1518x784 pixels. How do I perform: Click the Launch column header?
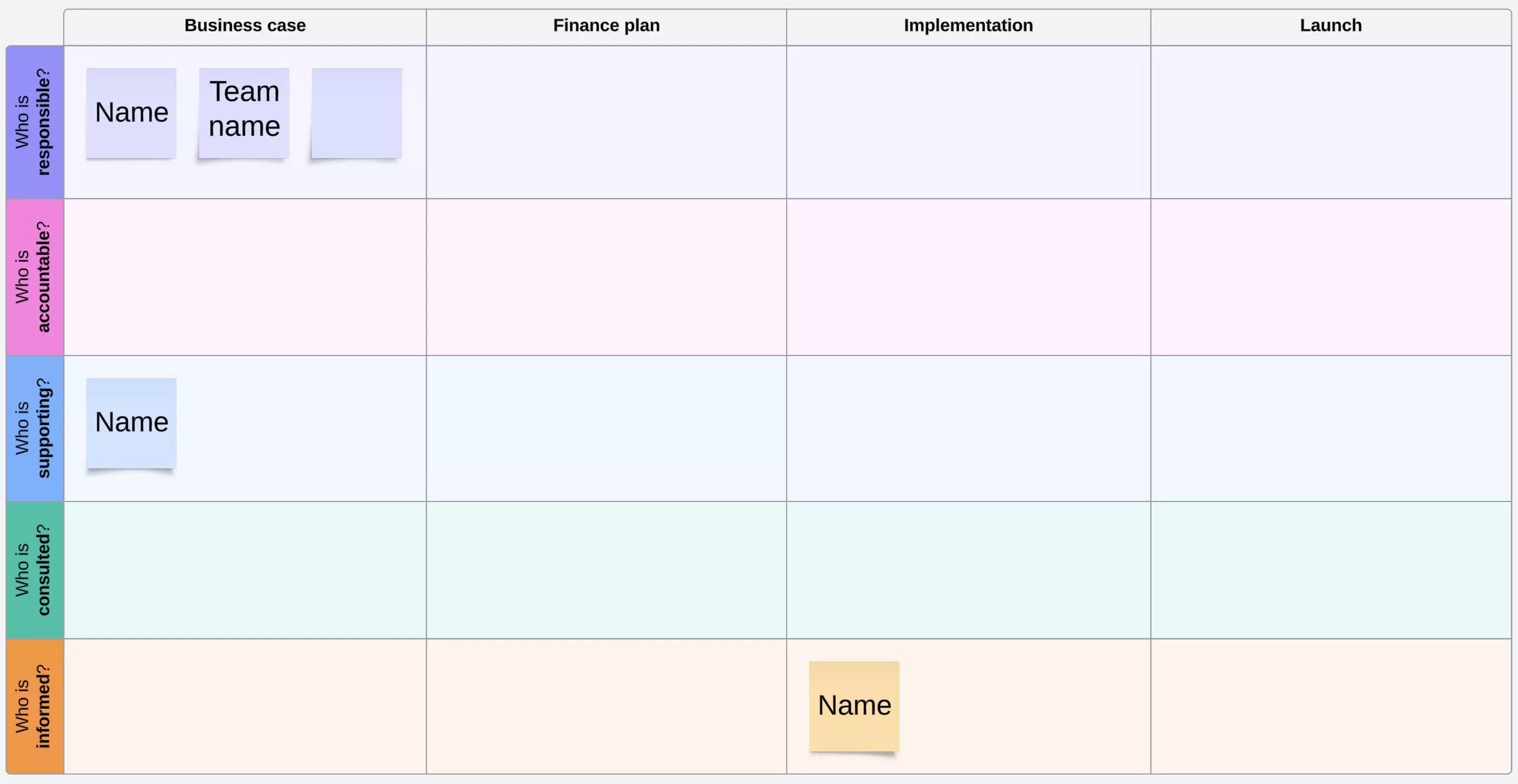pos(1330,26)
